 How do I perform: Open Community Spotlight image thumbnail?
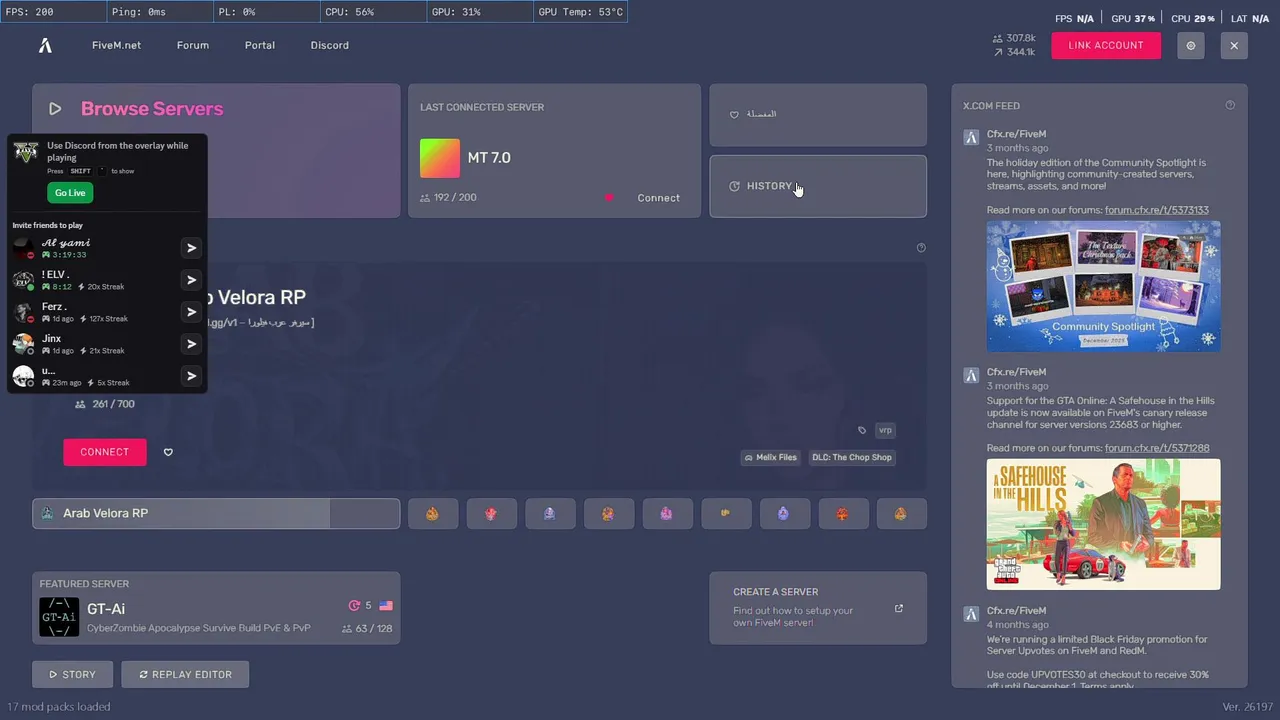pos(1103,286)
